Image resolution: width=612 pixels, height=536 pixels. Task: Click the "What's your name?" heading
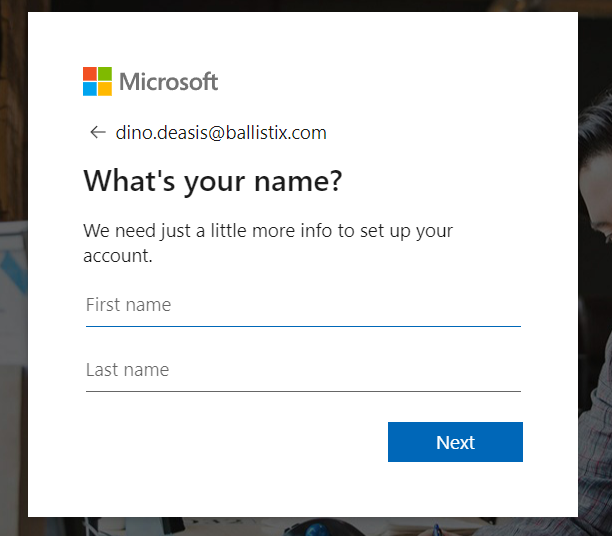tap(212, 182)
